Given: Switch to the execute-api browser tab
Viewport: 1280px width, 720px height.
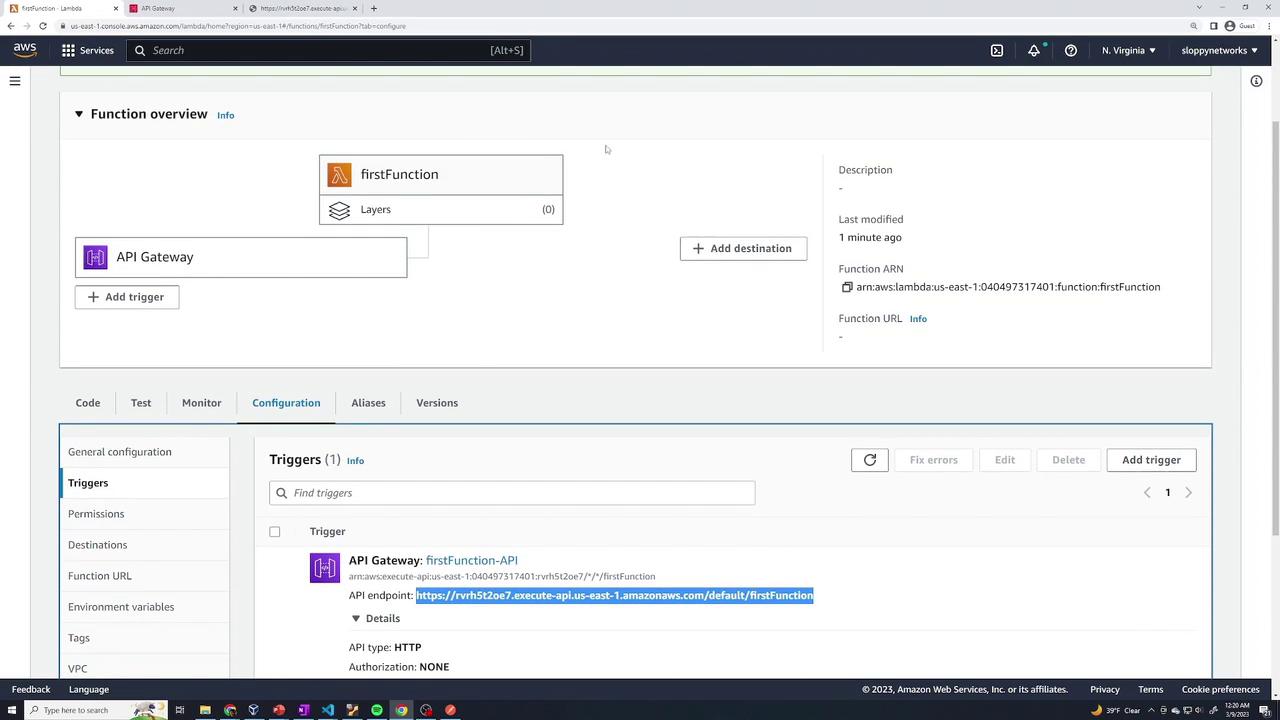Looking at the screenshot, I should [303, 8].
